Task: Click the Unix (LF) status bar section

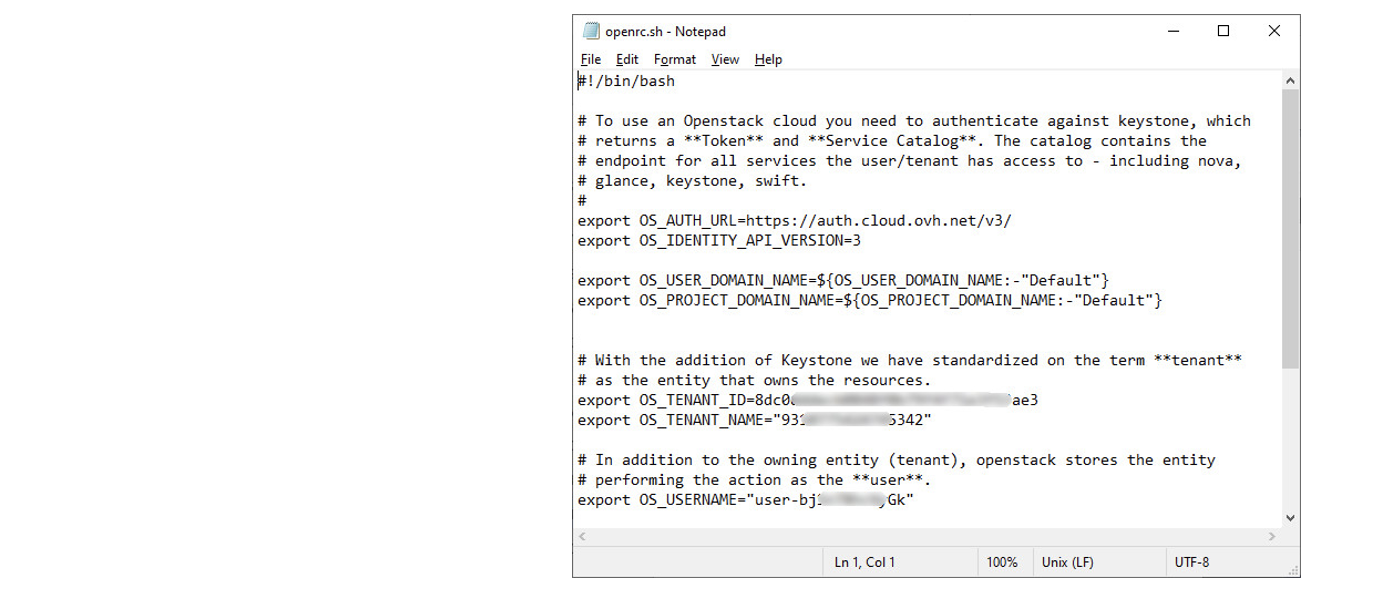Action: pyautogui.click(x=1067, y=563)
